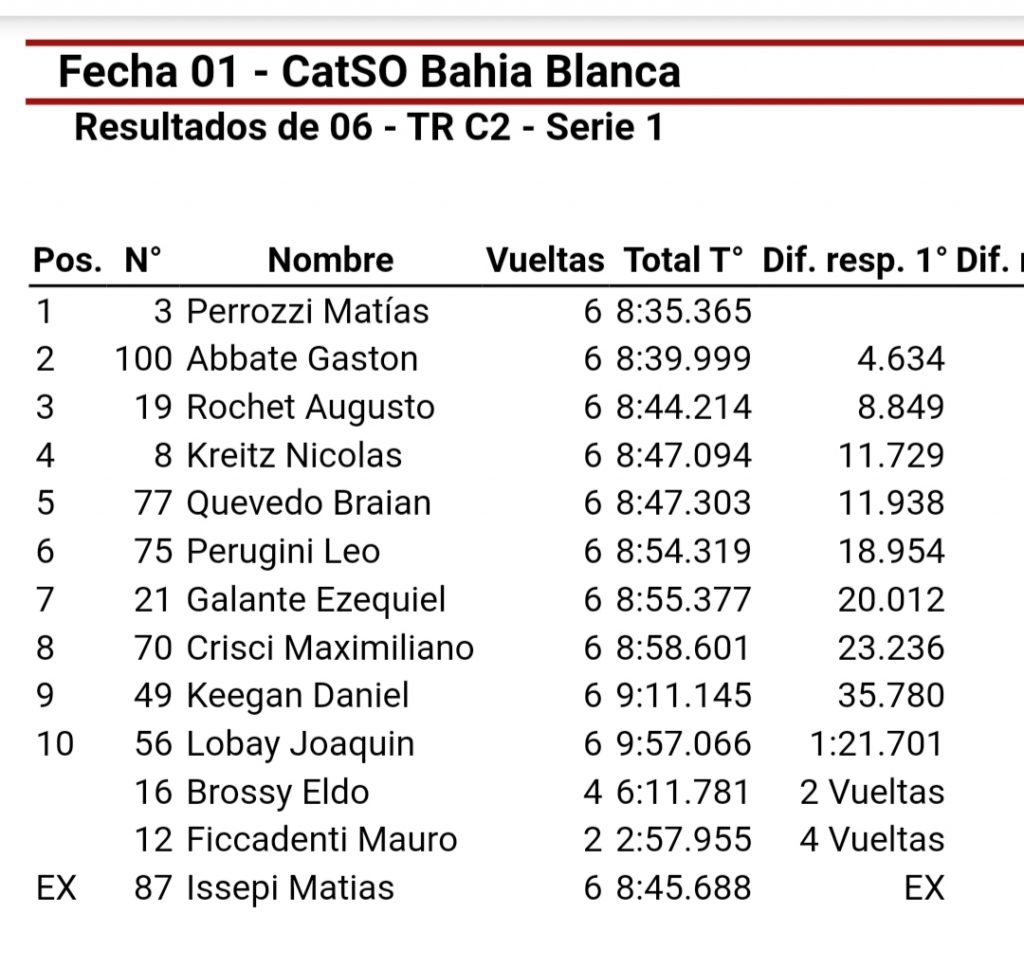This screenshot has height=969, width=1024.
Task: Click the 'Fecha 01 - CatSO Bahia Blanca' title
Action: pyautogui.click(x=369, y=71)
